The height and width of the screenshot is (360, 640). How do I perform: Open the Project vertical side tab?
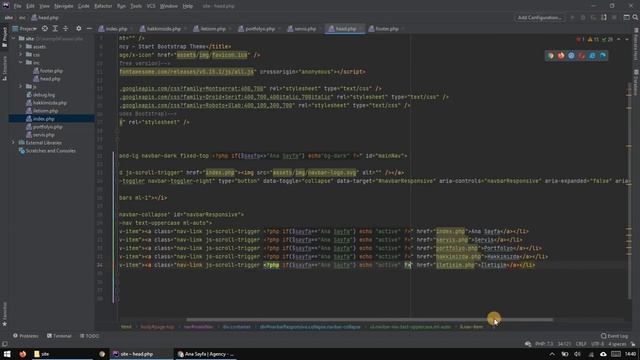pyautogui.click(x=4, y=37)
